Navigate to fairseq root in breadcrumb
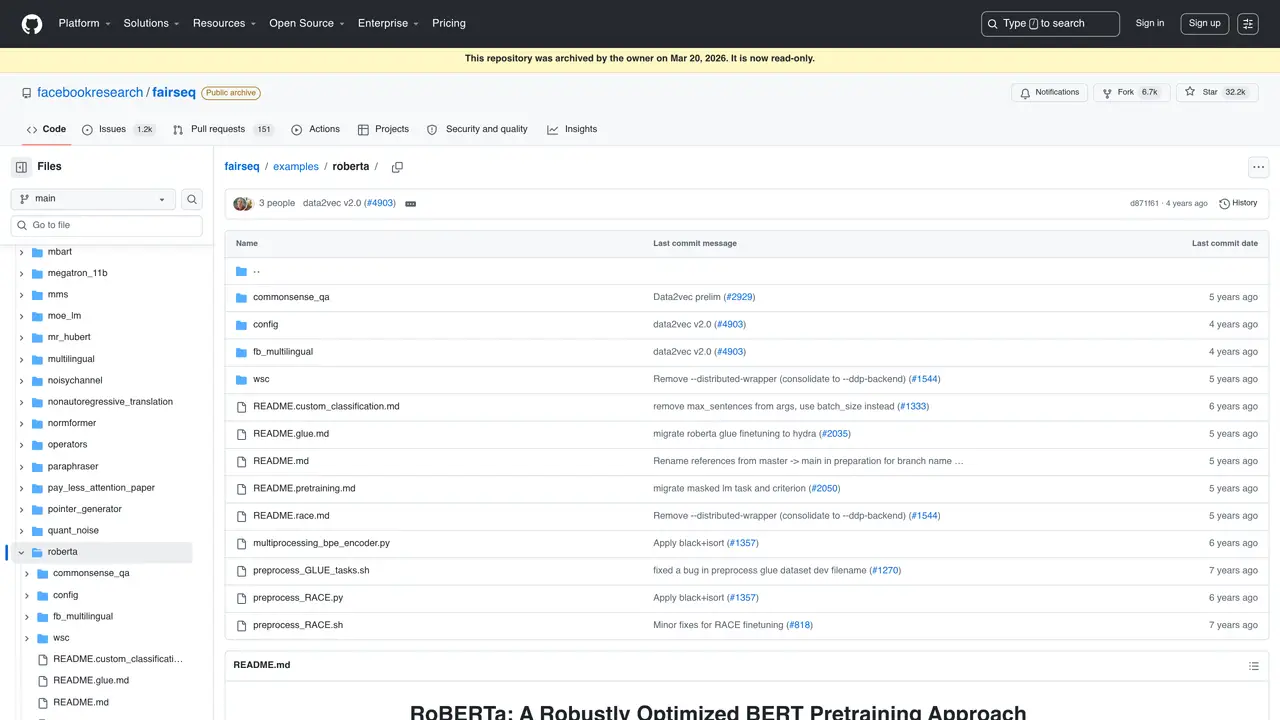This screenshot has height=720, width=1280. pos(242,167)
